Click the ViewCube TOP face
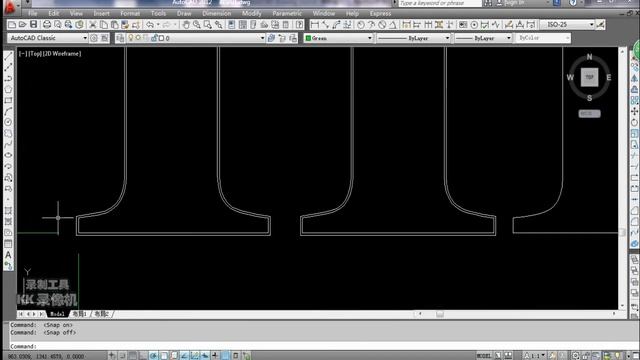 [589, 77]
